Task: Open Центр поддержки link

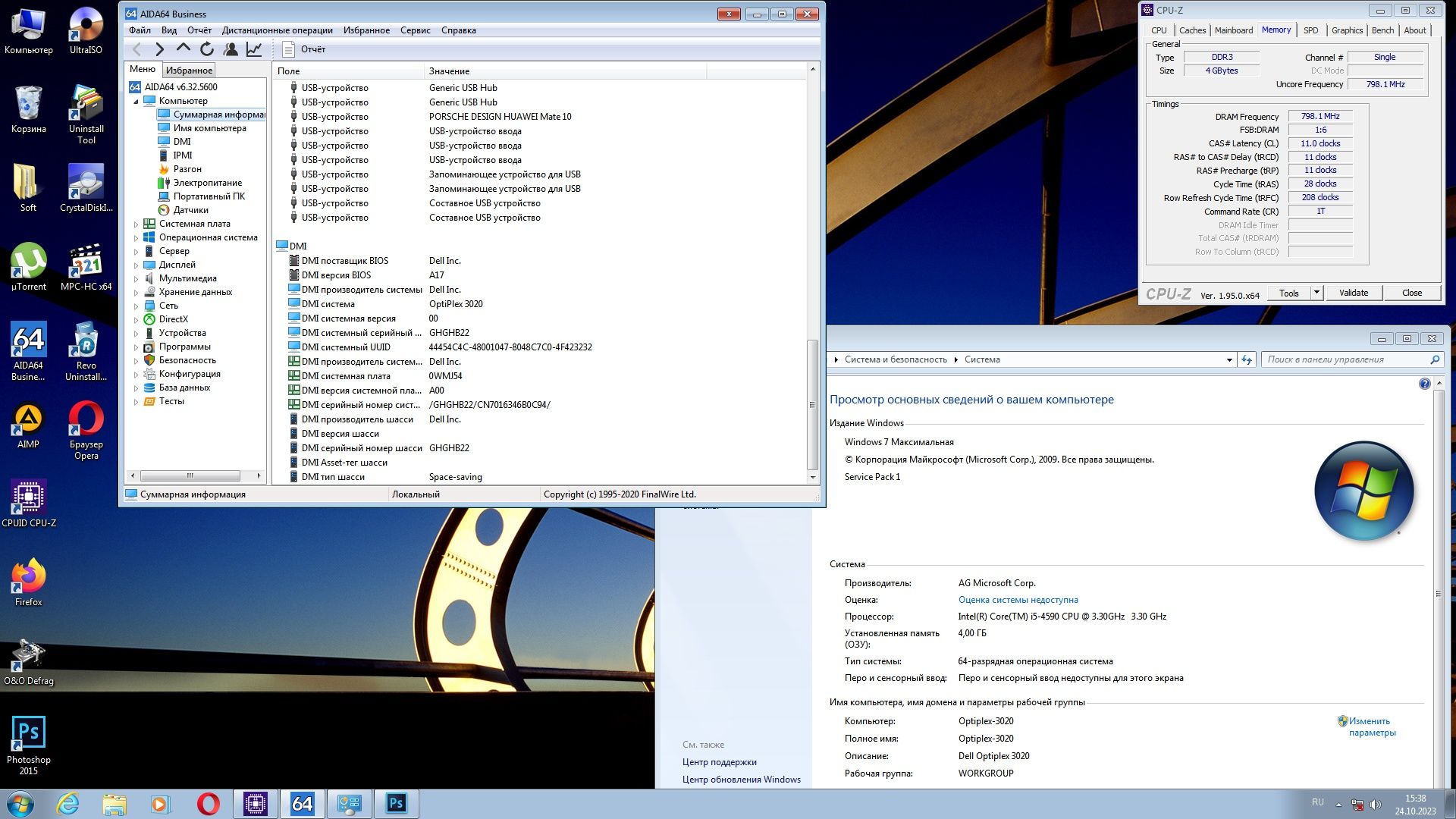Action: 719,762
